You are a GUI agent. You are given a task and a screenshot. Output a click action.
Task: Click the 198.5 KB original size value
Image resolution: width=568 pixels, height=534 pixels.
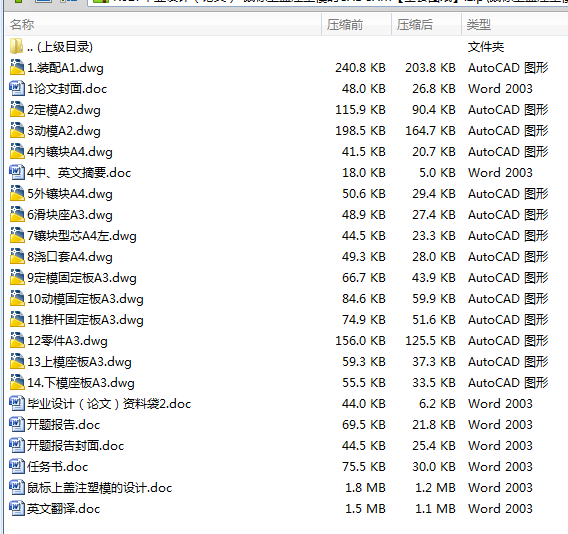tap(360, 131)
